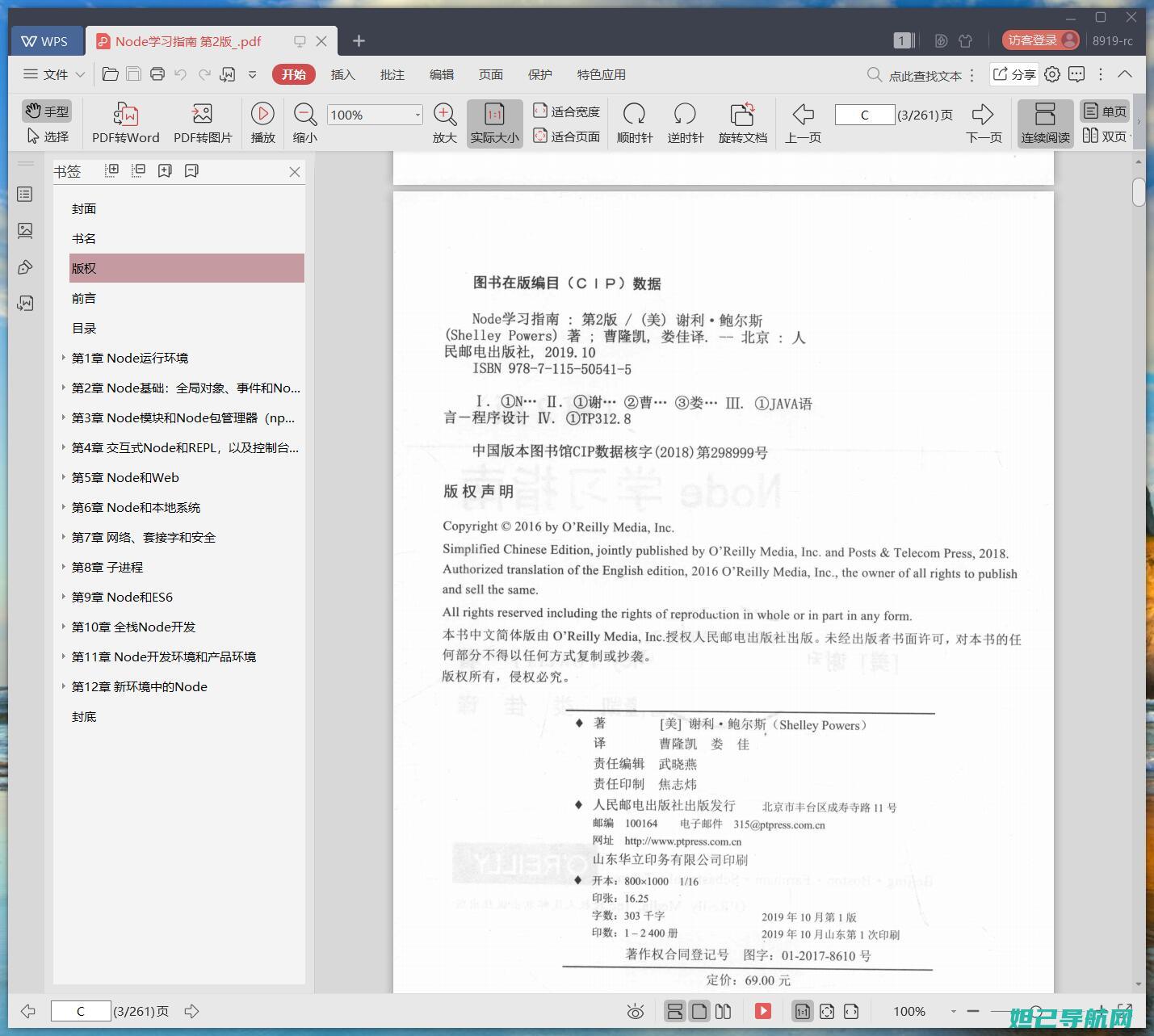
Task: Add a bookmark icon in 书签 panel
Action: pos(165,170)
